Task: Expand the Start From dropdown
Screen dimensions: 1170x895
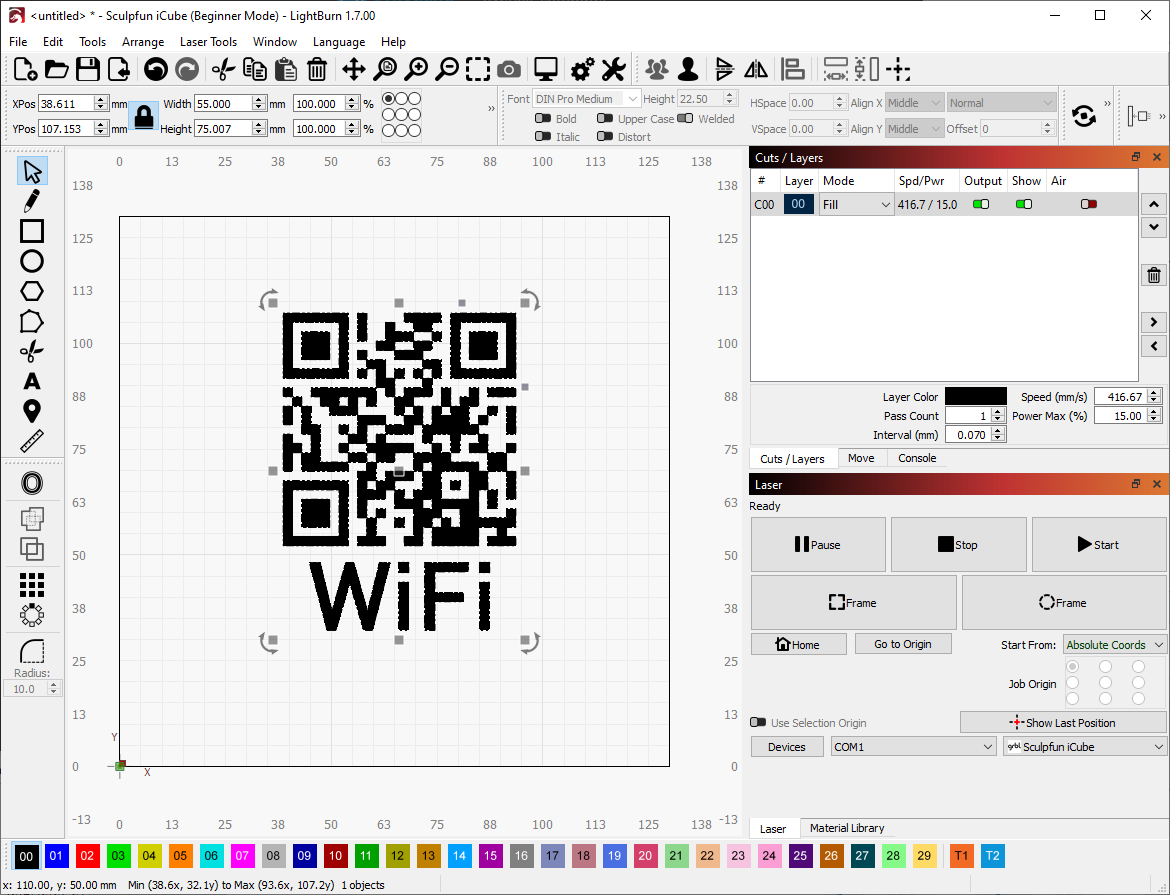Action: click(1114, 645)
